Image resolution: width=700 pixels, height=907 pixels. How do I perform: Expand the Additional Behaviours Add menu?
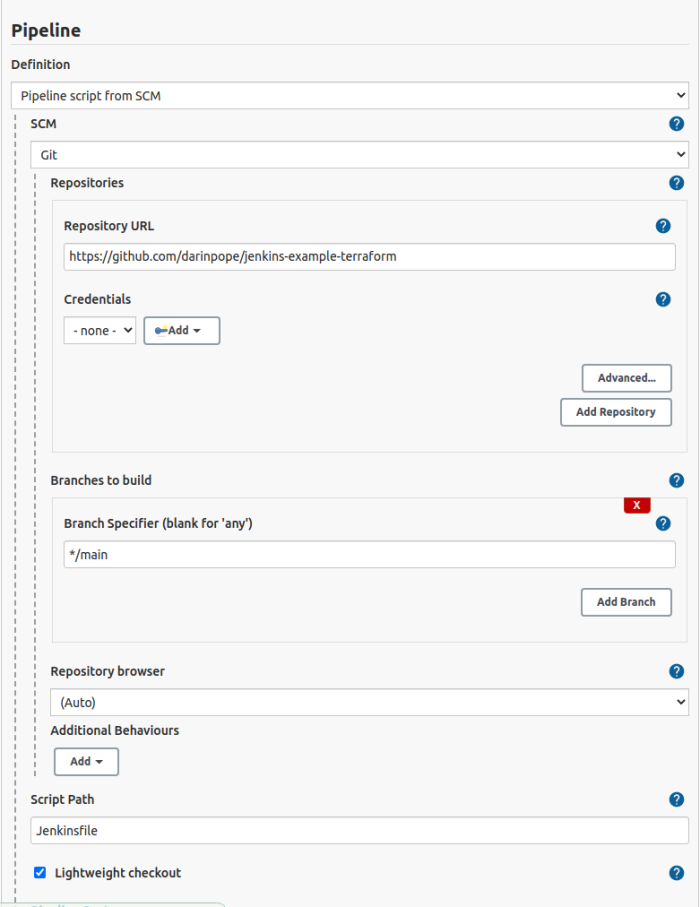(86, 761)
